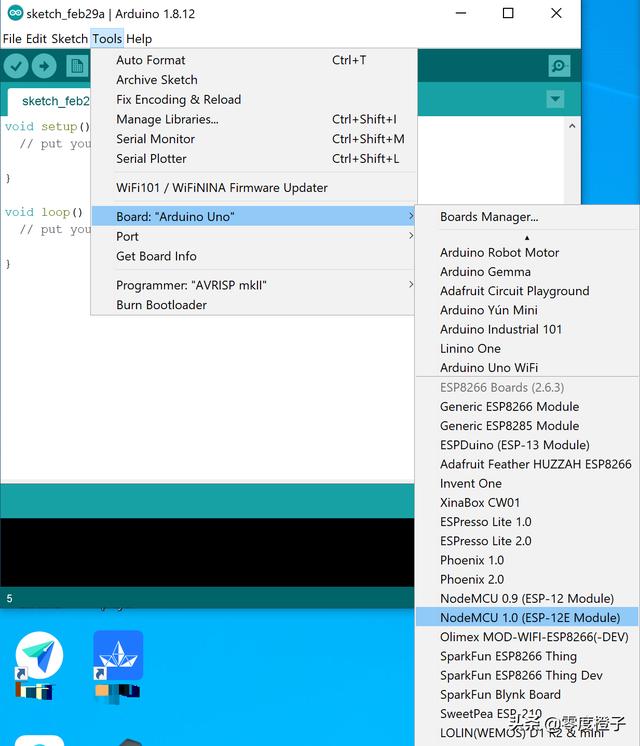The width and height of the screenshot is (640, 746).
Task: Open Serial Plotter entry
Action: pyautogui.click(x=254, y=158)
